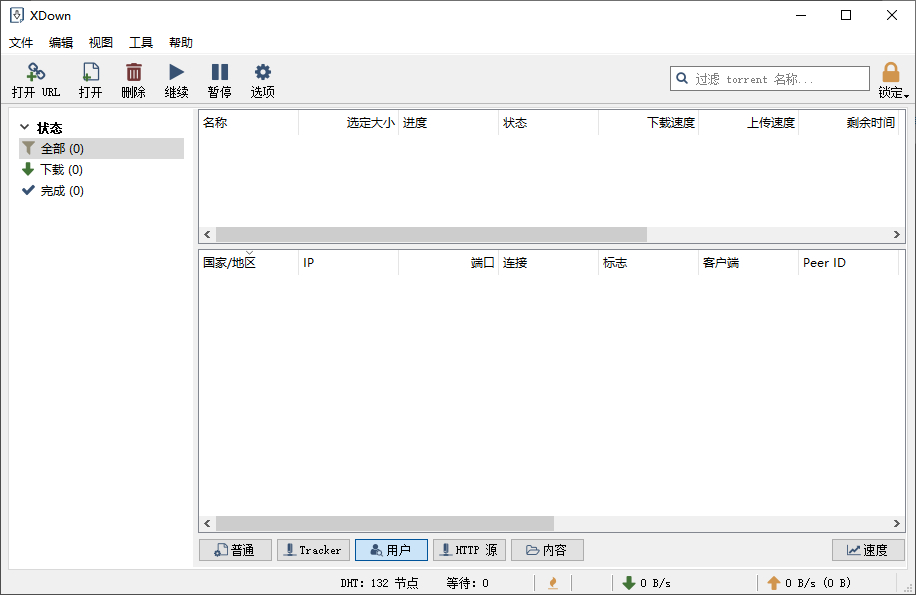Click the orange upload speed arrow in status bar

pyautogui.click(x=773, y=583)
